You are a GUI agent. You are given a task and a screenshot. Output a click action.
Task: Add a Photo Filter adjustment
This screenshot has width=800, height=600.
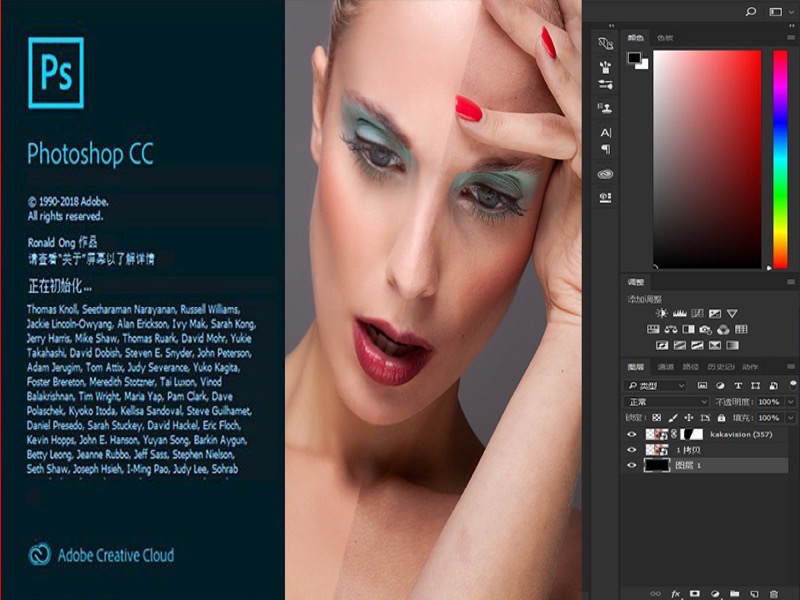pos(706,330)
